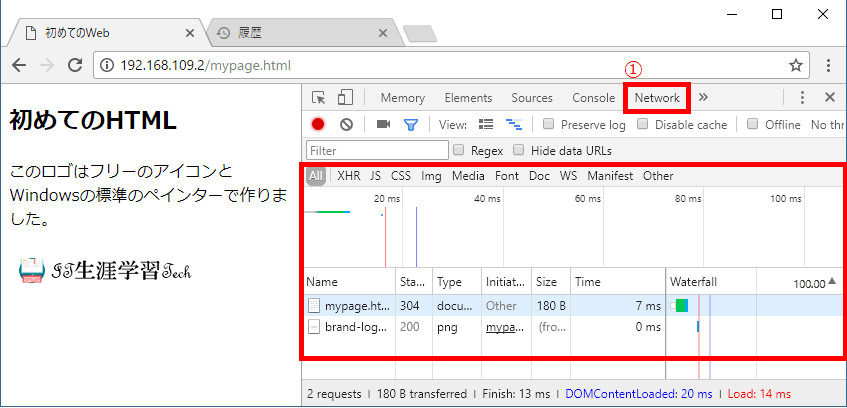Click the page icon on the 初めてのWeb tab

tap(32, 33)
